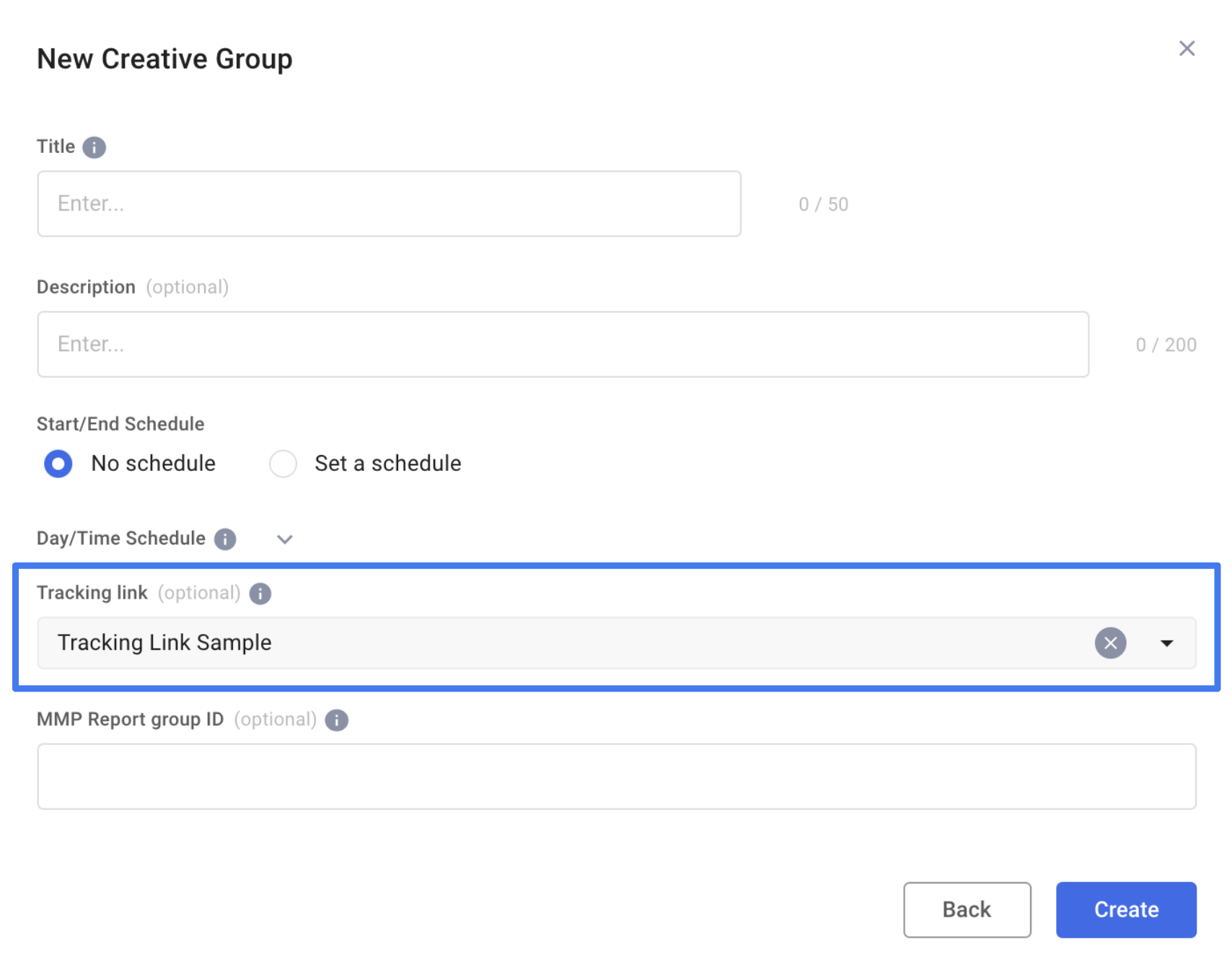
Task: Clear the selected Tracking Link Sample value
Action: pyautogui.click(x=1110, y=643)
